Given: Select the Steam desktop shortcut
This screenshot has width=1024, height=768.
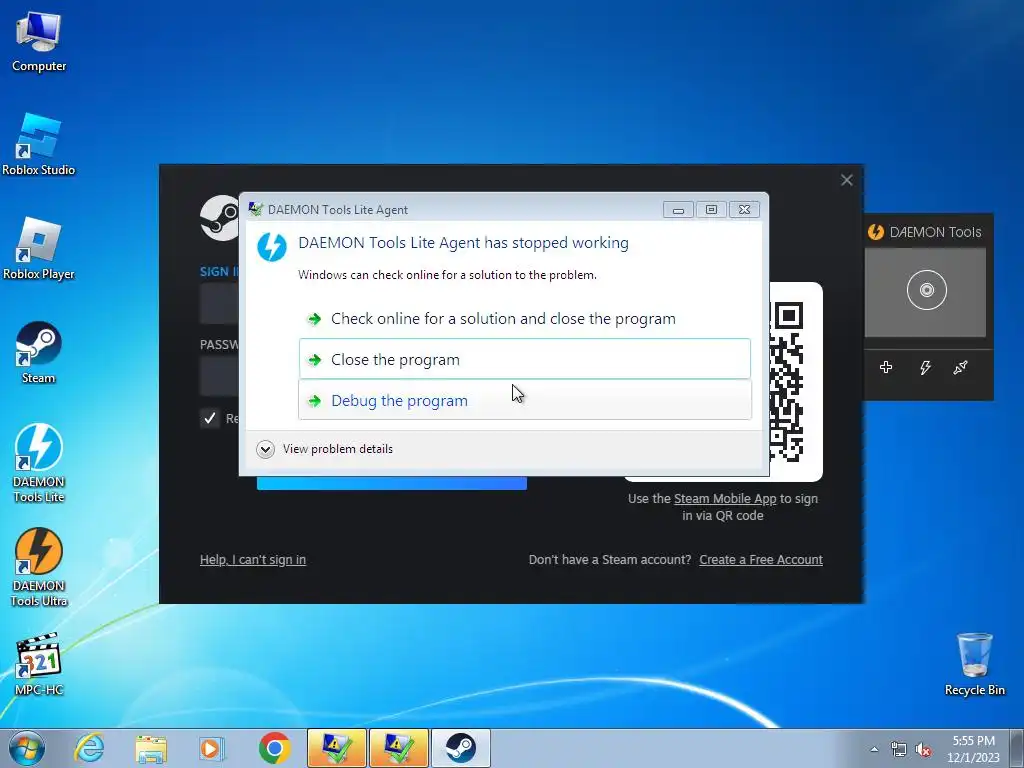Looking at the screenshot, I should [39, 353].
